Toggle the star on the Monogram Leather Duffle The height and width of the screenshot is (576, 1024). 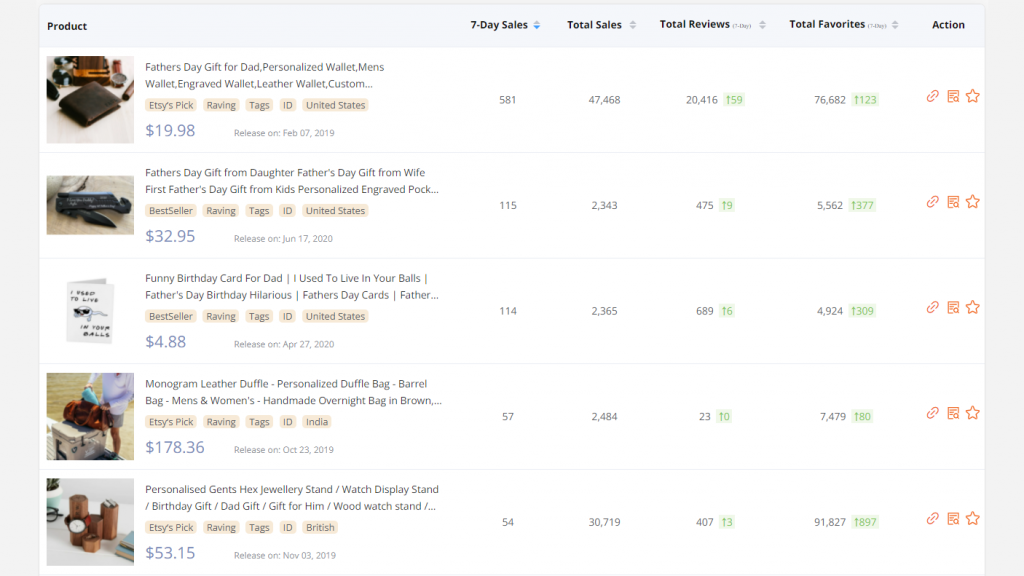click(x=973, y=413)
